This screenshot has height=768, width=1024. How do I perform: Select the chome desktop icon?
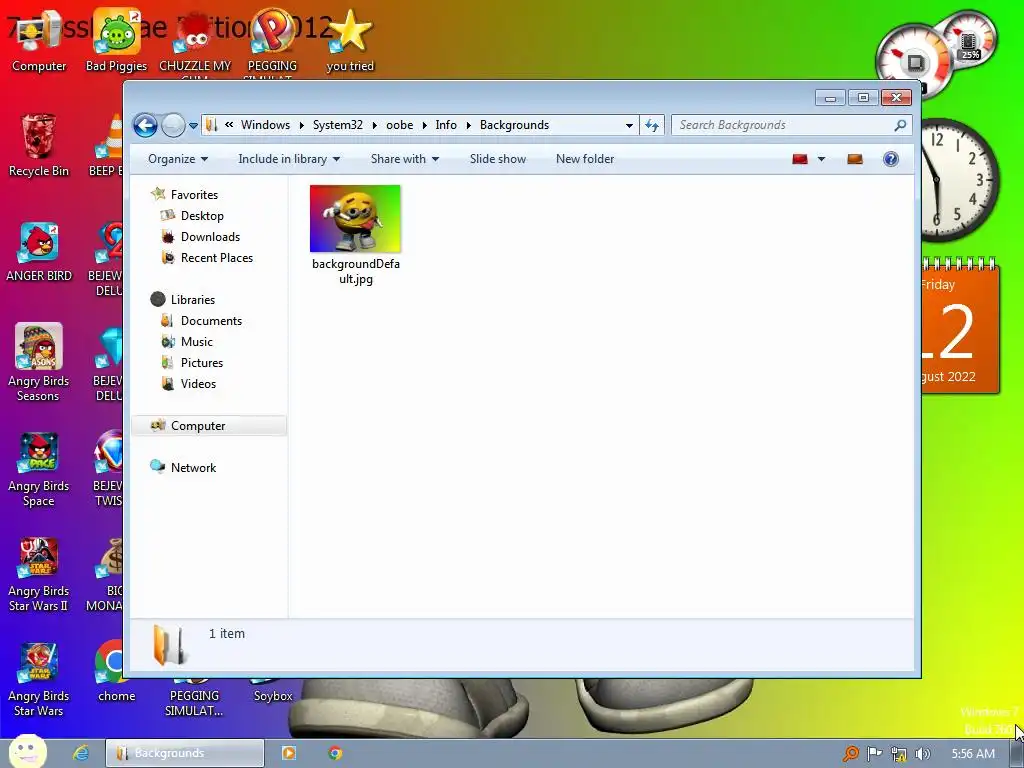116,673
